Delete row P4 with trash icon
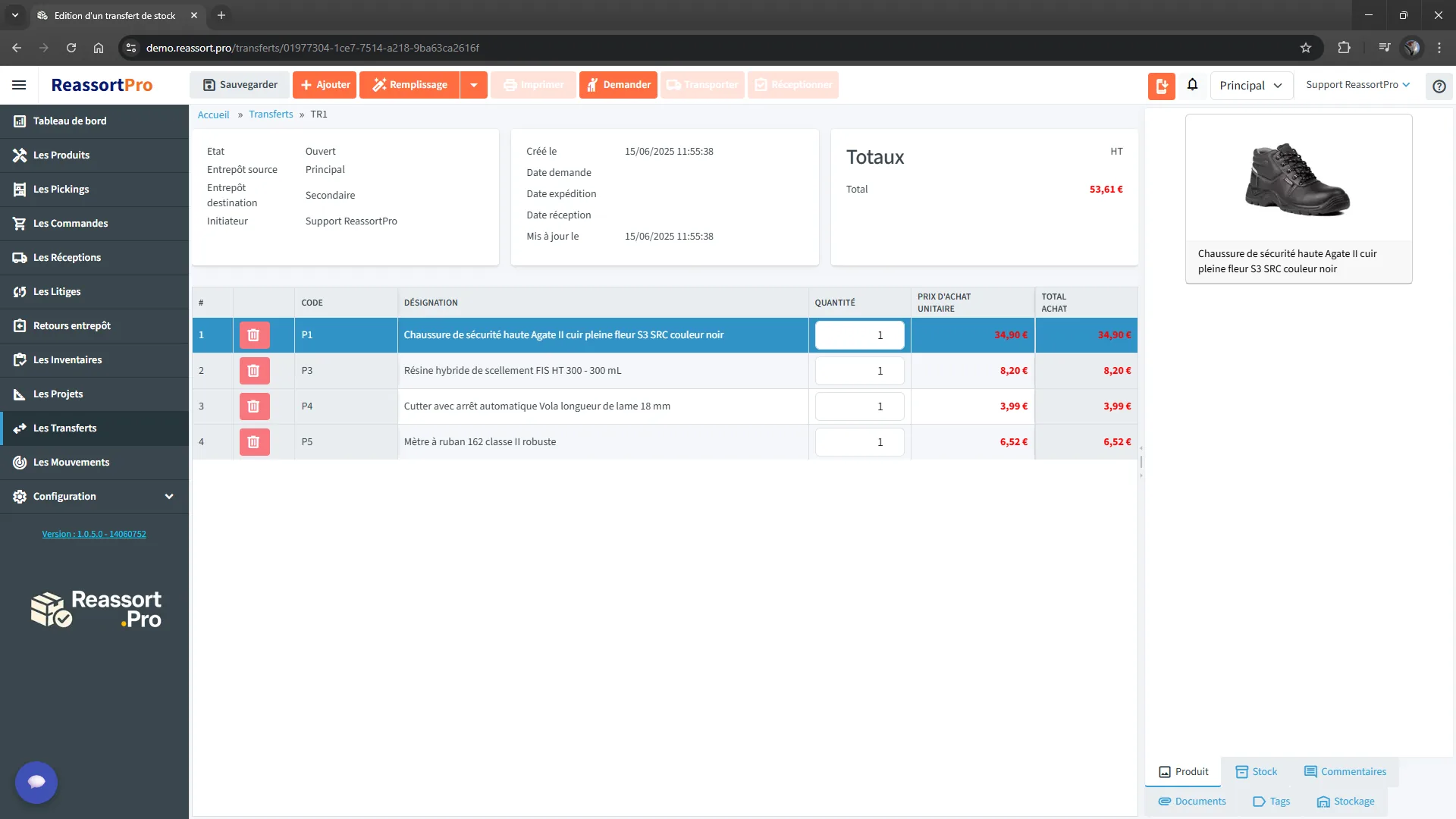This screenshot has width=1456, height=819. coord(254,406)
